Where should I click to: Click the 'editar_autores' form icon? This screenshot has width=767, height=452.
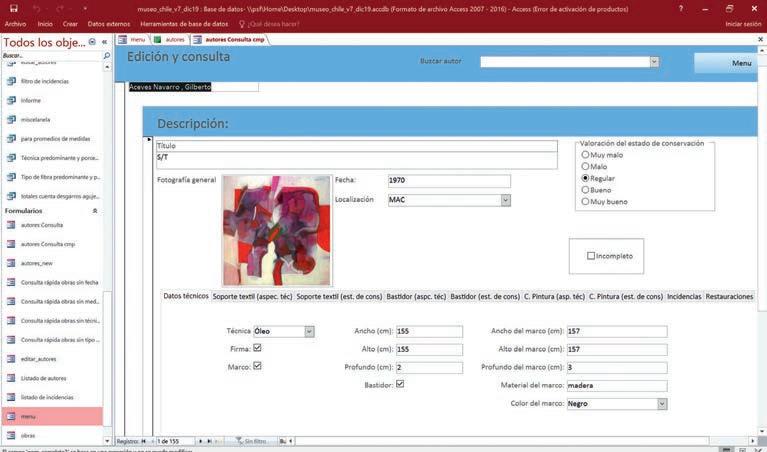pyautogui.click(x=11, y=359)
